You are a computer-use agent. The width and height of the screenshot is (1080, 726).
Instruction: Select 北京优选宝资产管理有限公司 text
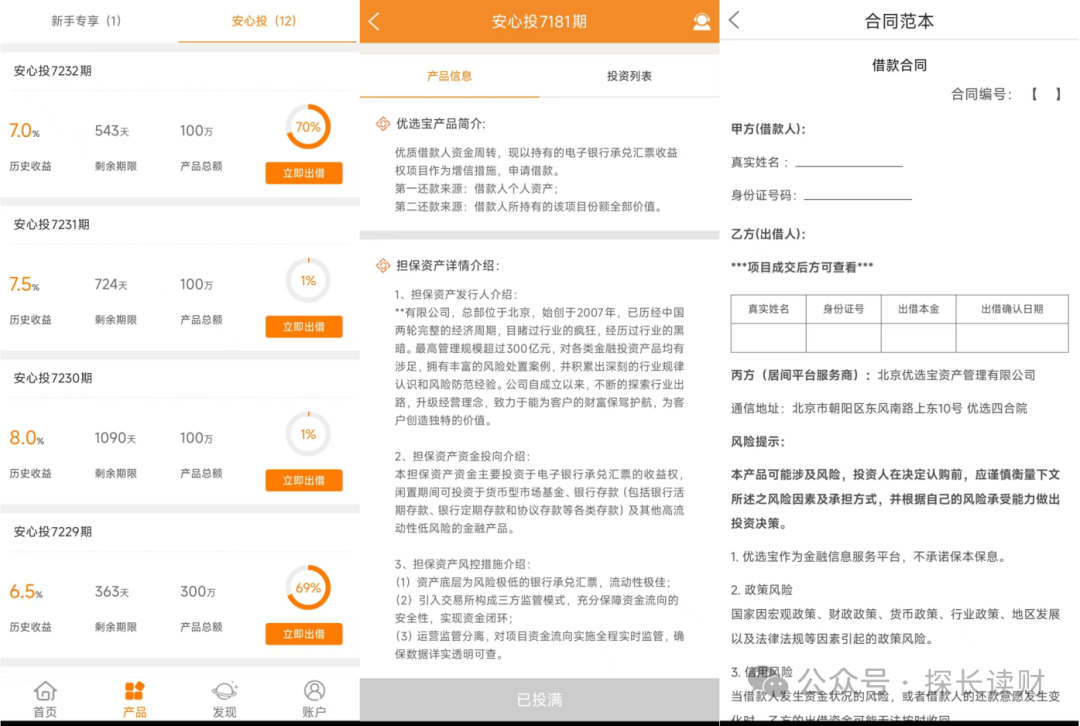click(x=957, y=375)
